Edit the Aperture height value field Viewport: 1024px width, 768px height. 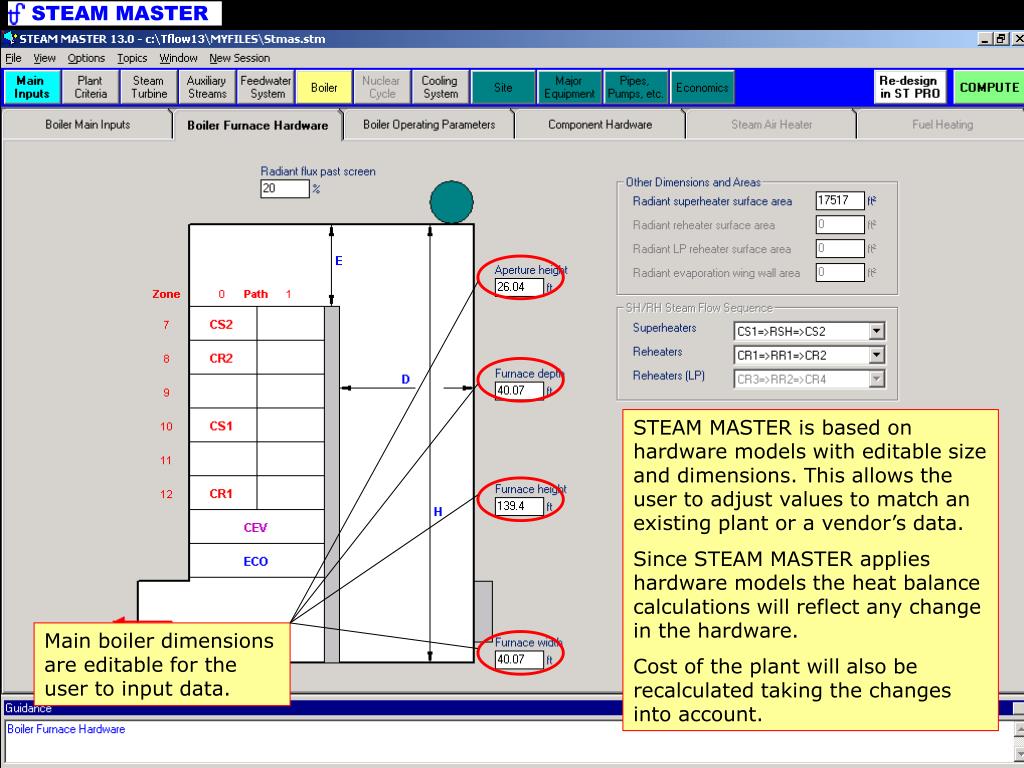pyautogui.click(x=519, y=287)
